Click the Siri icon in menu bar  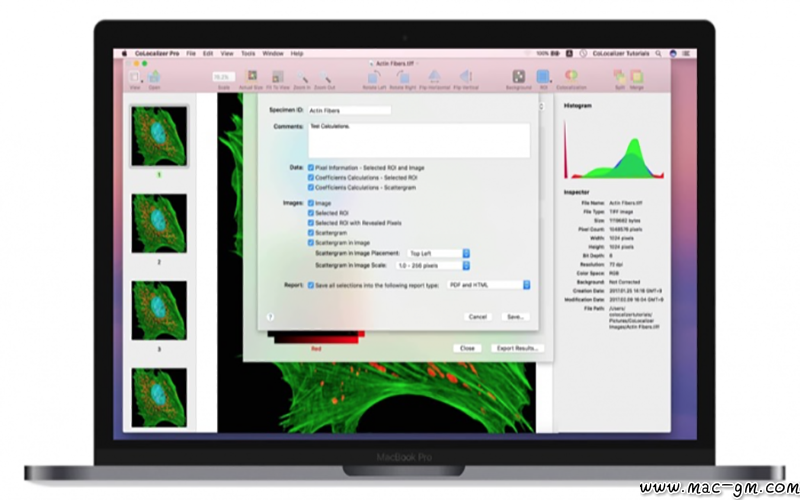tap(673, 53)
